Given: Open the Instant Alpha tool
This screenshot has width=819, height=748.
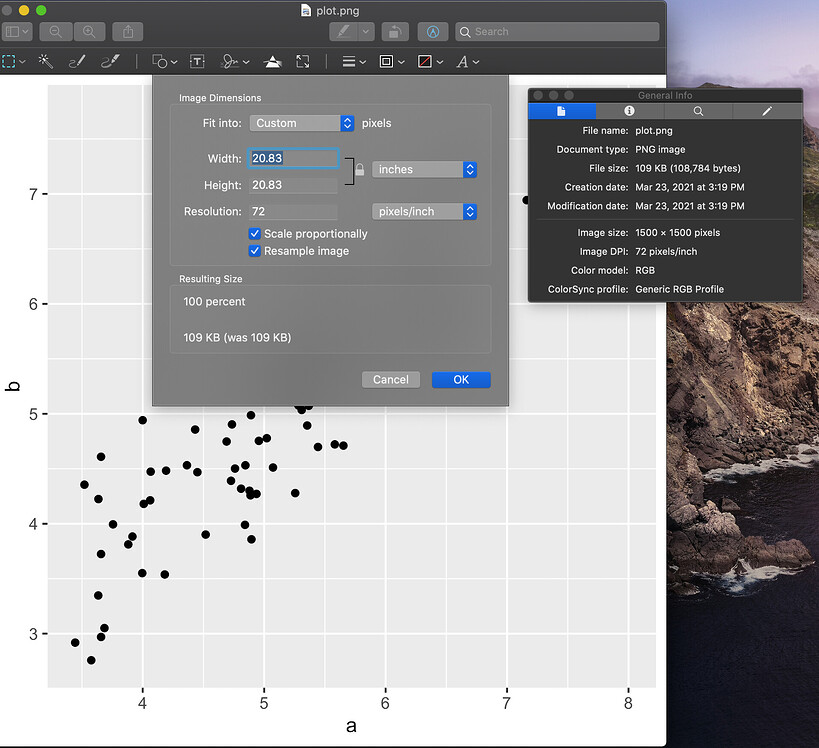Looking at the screenshot, I should pyautogui.click(x=45, y=61).
